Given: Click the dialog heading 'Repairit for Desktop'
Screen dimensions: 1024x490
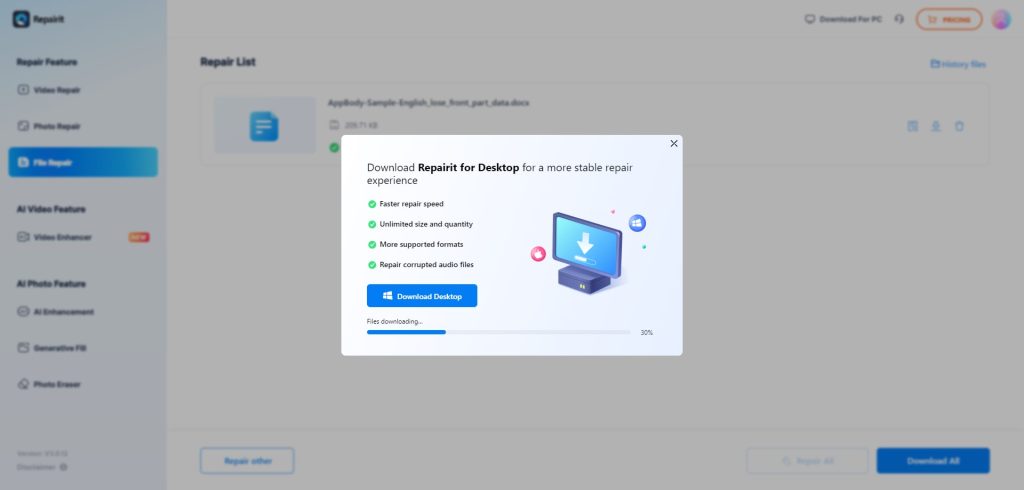Looking at the screenshot, I should point(468,167).
